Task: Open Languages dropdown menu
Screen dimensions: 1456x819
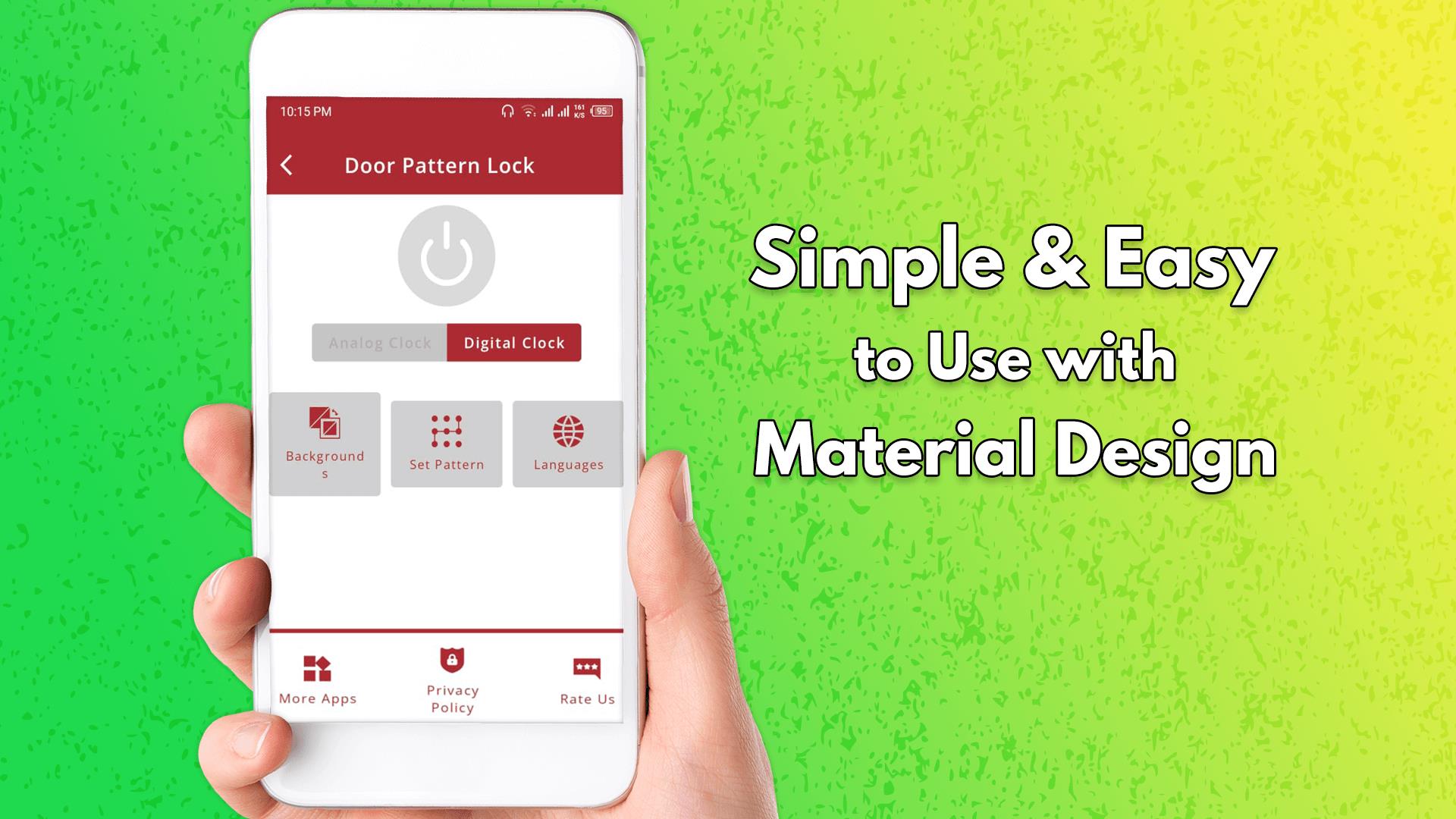Action: tap(567, 442)
